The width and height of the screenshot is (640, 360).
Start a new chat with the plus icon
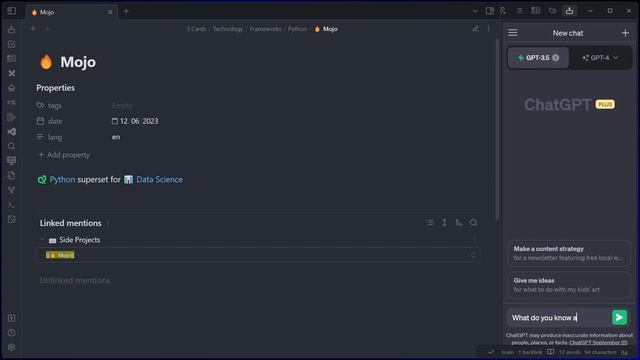pyautogui.click(x=625, y=33)
